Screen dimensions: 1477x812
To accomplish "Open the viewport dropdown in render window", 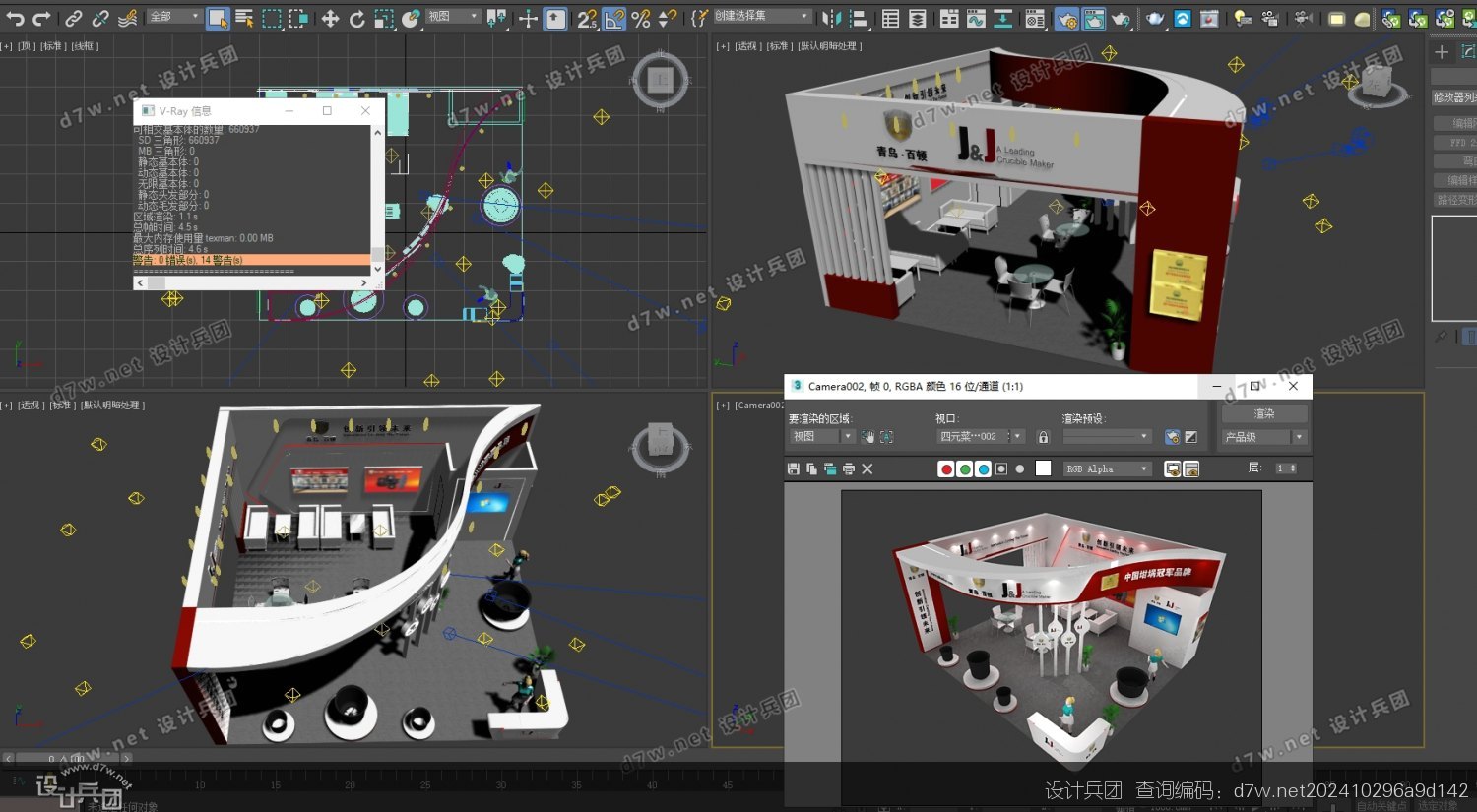I will (x=981, y=436).
